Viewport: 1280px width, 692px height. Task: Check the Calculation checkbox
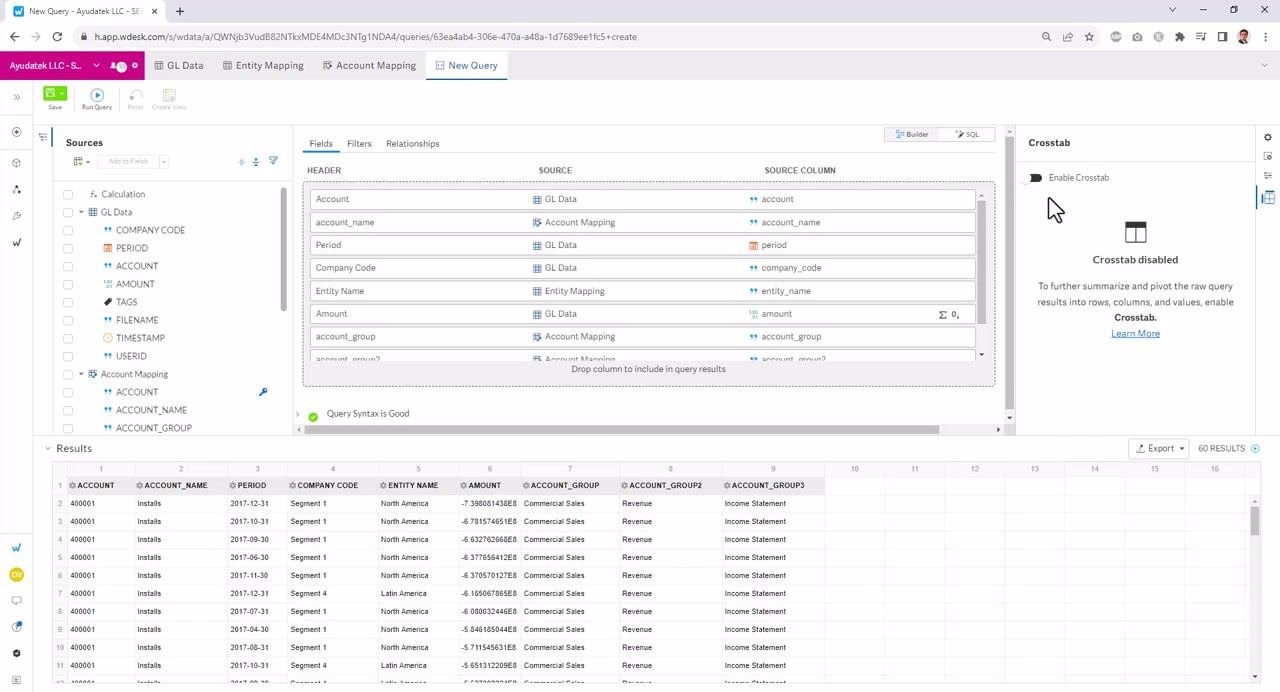point(68,194)
